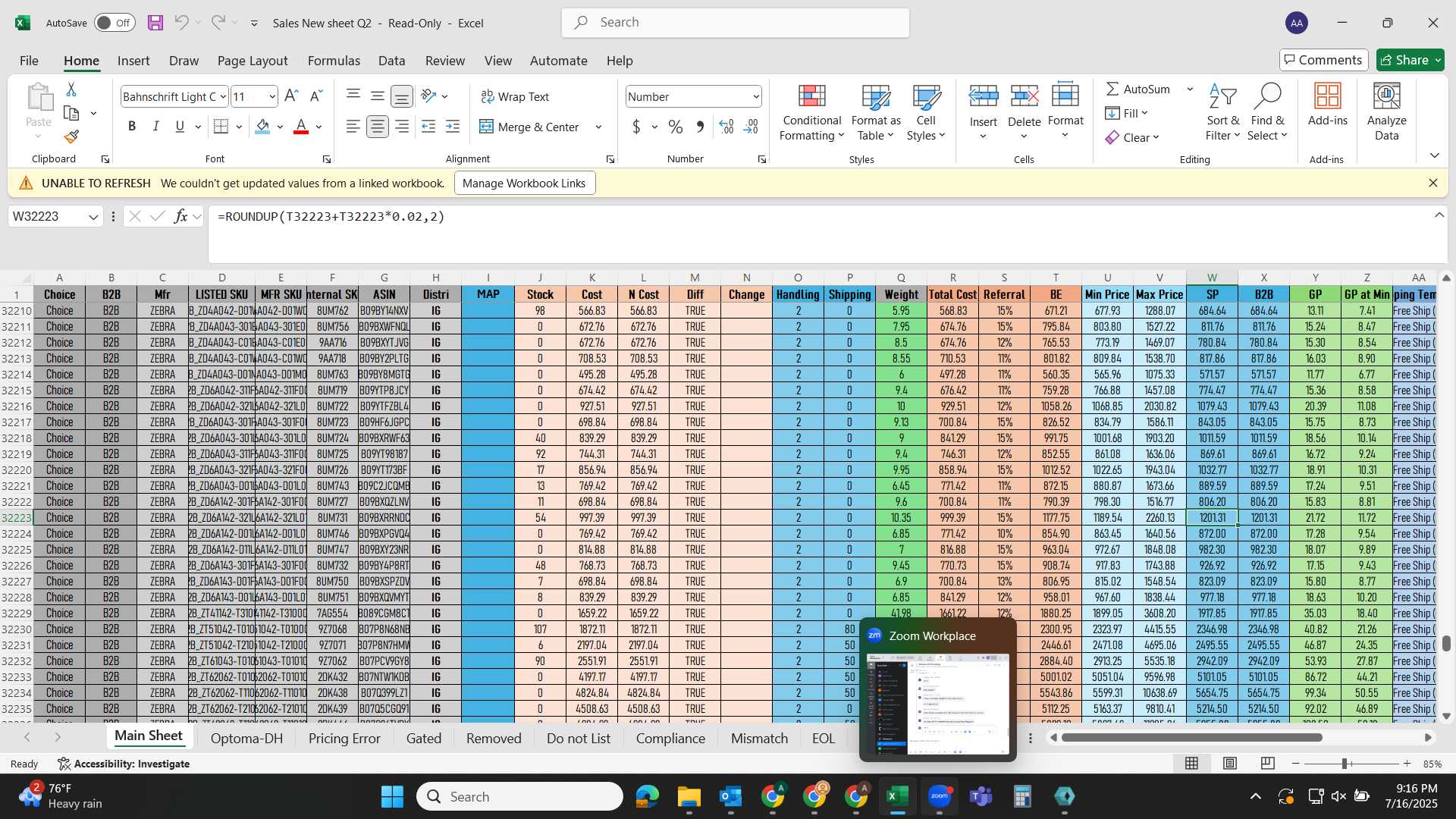Apply Comma Style number format

pos(700,127)
